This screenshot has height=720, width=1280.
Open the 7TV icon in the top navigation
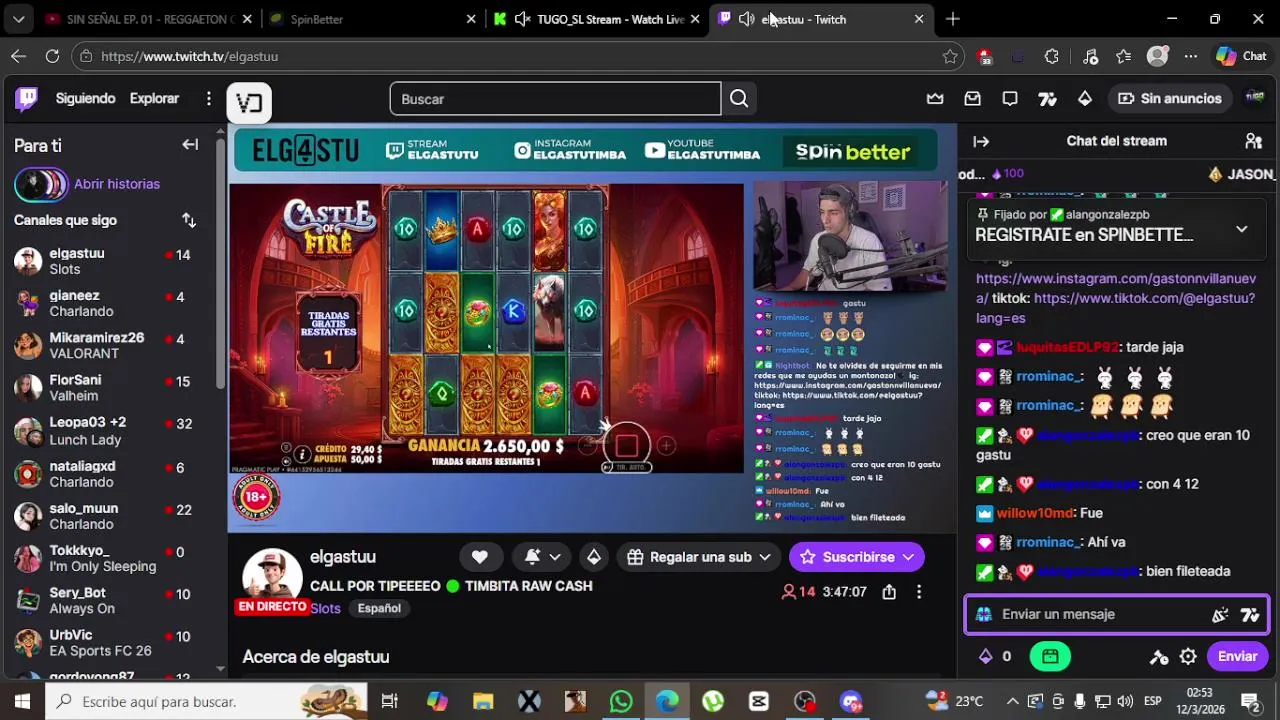[x=1047, y=98]
